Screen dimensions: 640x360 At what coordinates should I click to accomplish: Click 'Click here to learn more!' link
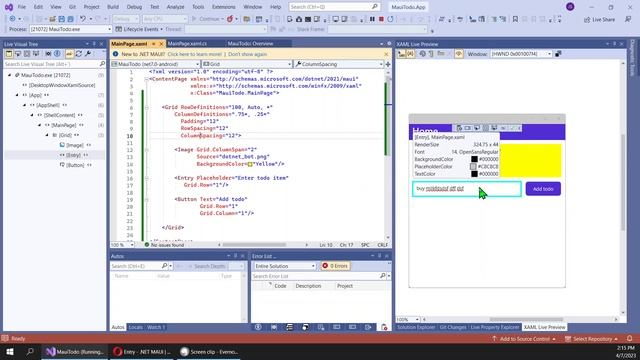point(195,54)
